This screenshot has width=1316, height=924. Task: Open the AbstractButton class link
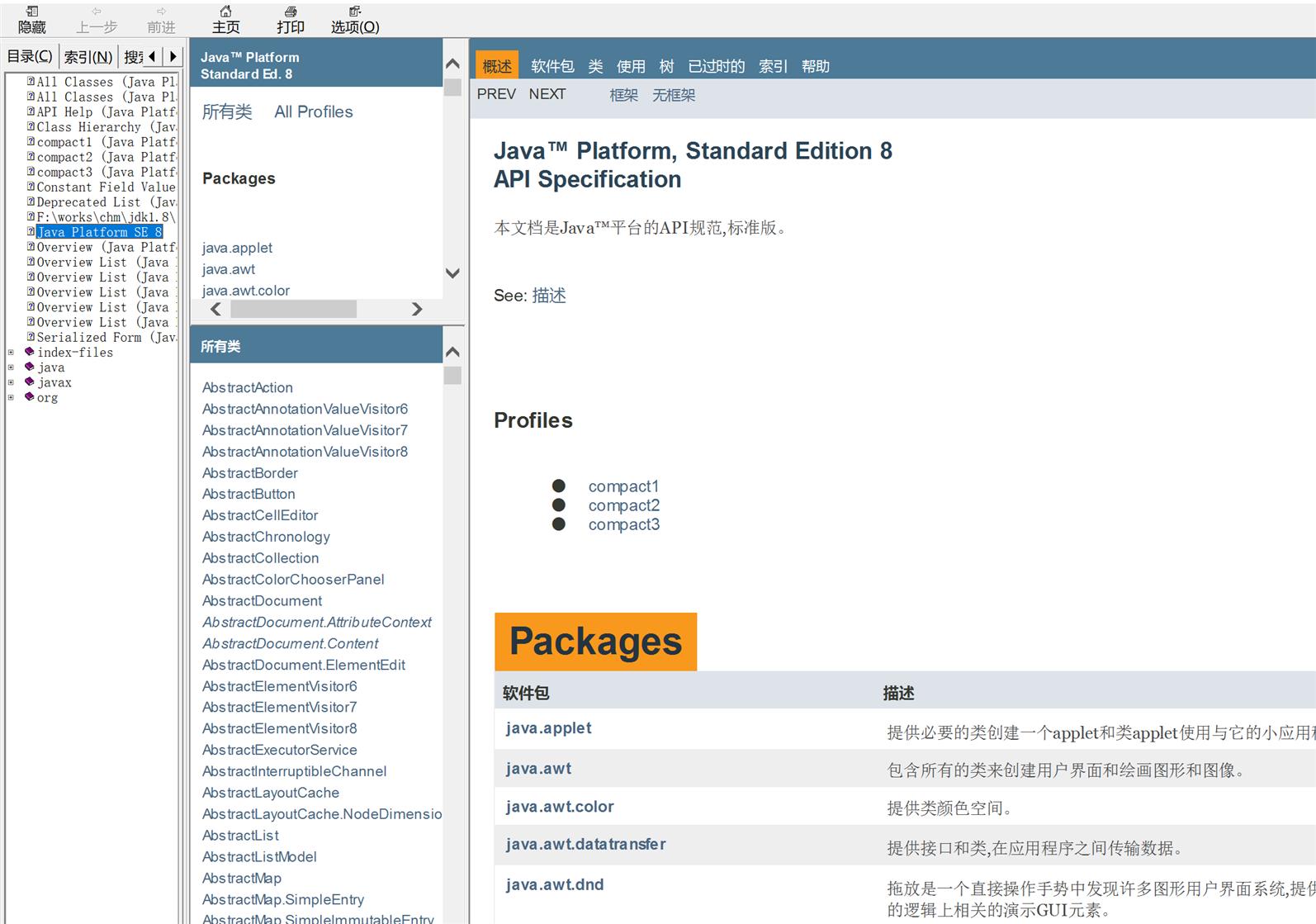(x=249, y=494)
